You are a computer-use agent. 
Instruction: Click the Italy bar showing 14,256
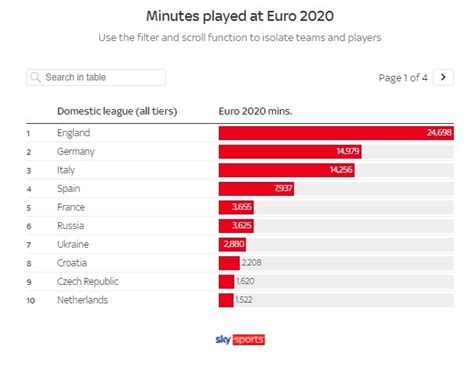(287, 170)
